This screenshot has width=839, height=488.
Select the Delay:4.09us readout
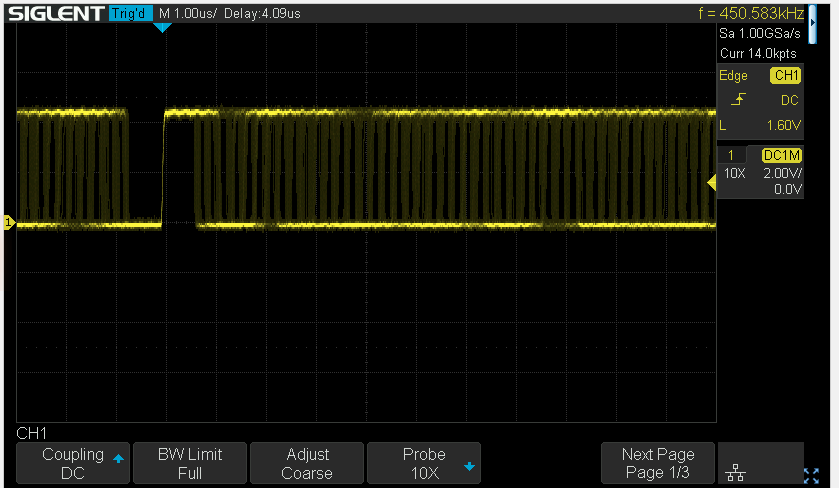click(x=262, y=13)
